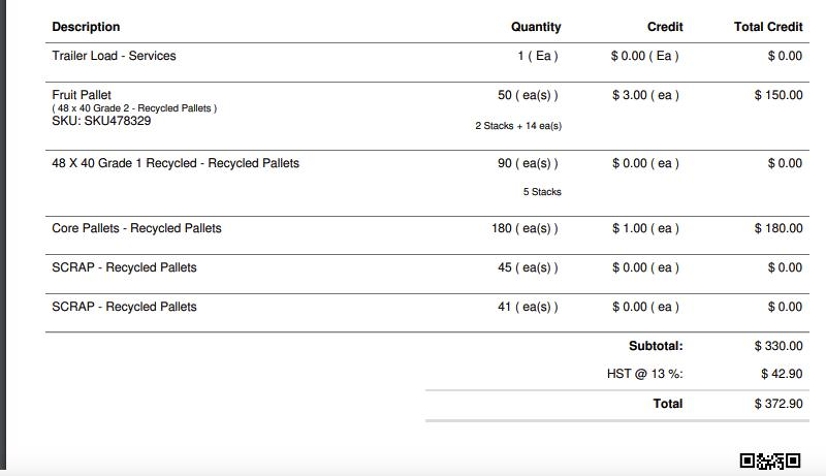
Task: Click the Total Credit column header
Action: (768, 27)
